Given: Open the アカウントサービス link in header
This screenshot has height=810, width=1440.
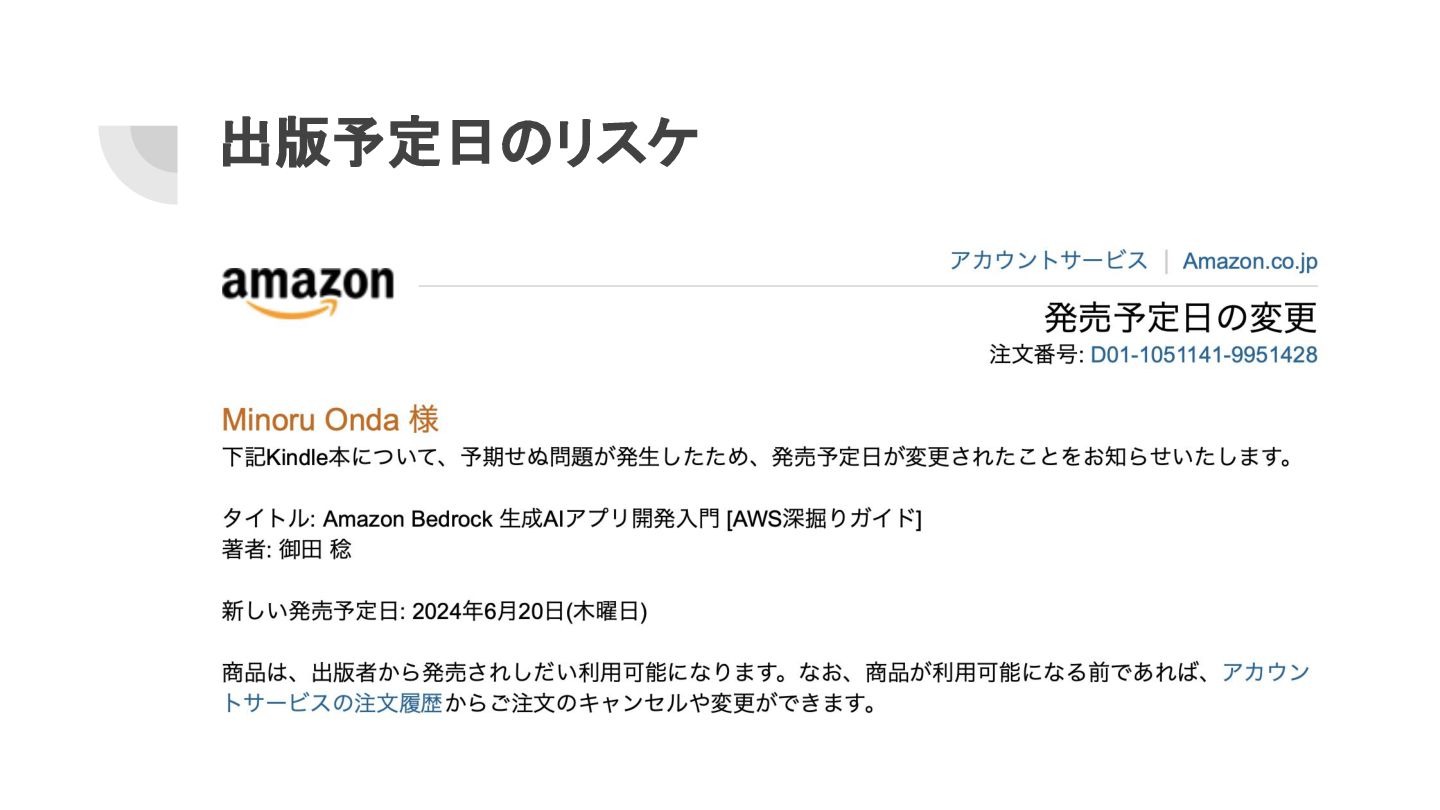Looking at the screenshot, I should point(1048,261).
